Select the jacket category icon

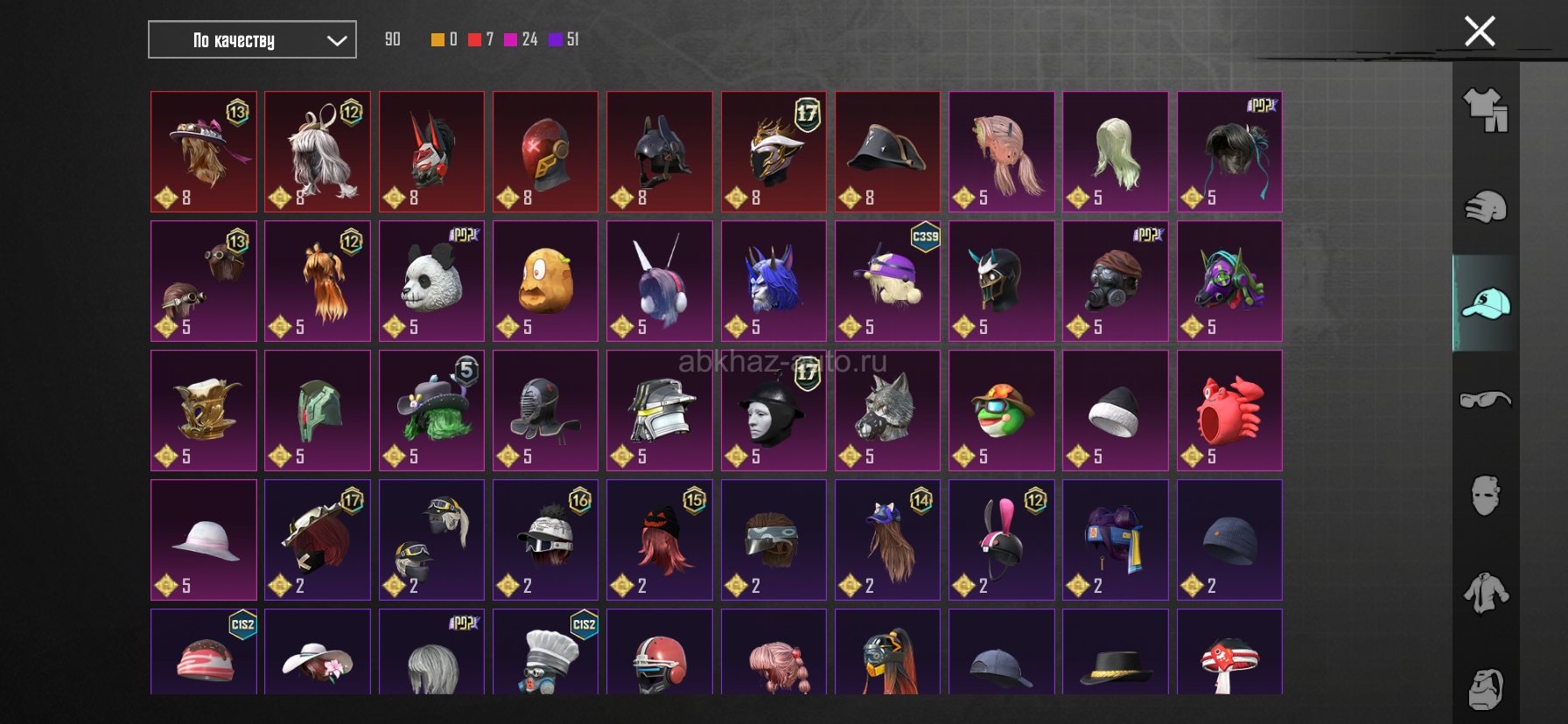coord(1486,593)
